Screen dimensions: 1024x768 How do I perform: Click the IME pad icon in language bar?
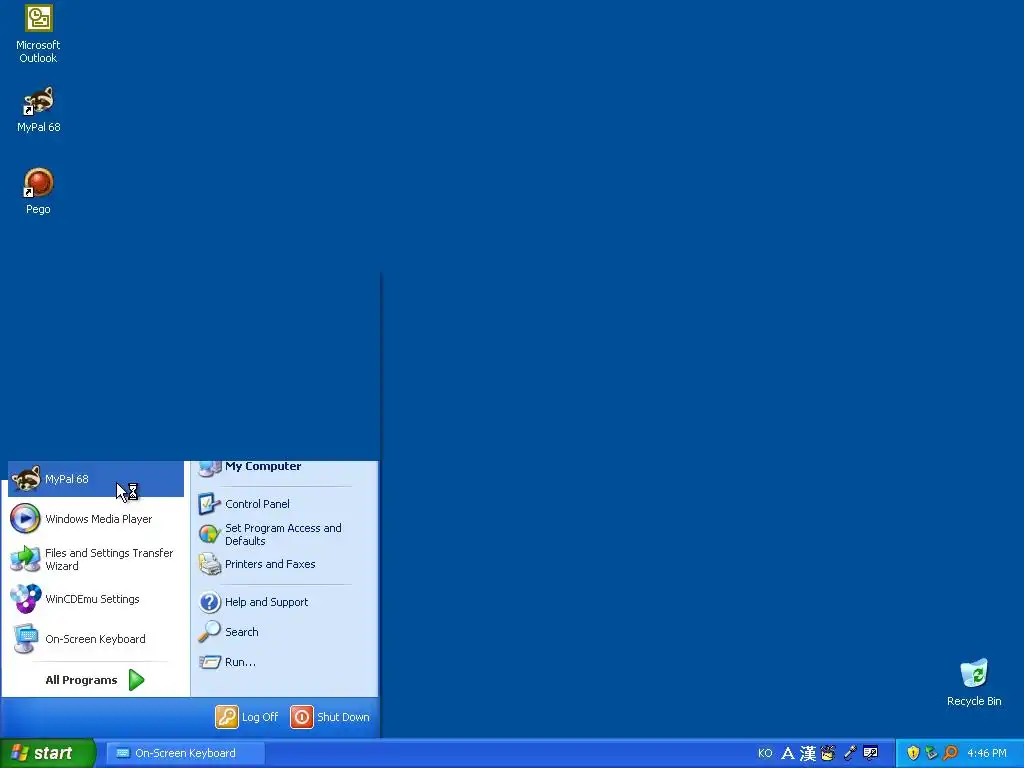click(828, 753)
